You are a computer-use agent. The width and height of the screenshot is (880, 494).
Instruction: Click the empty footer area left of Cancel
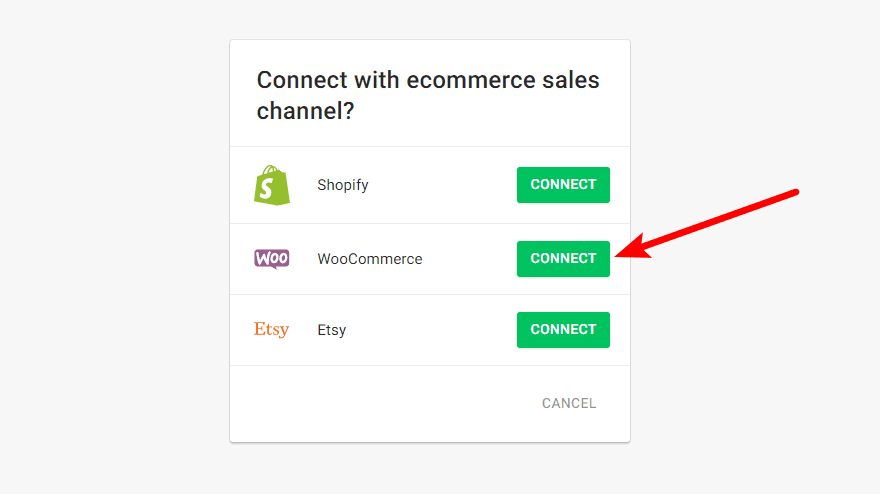click(x=380, y=404)
